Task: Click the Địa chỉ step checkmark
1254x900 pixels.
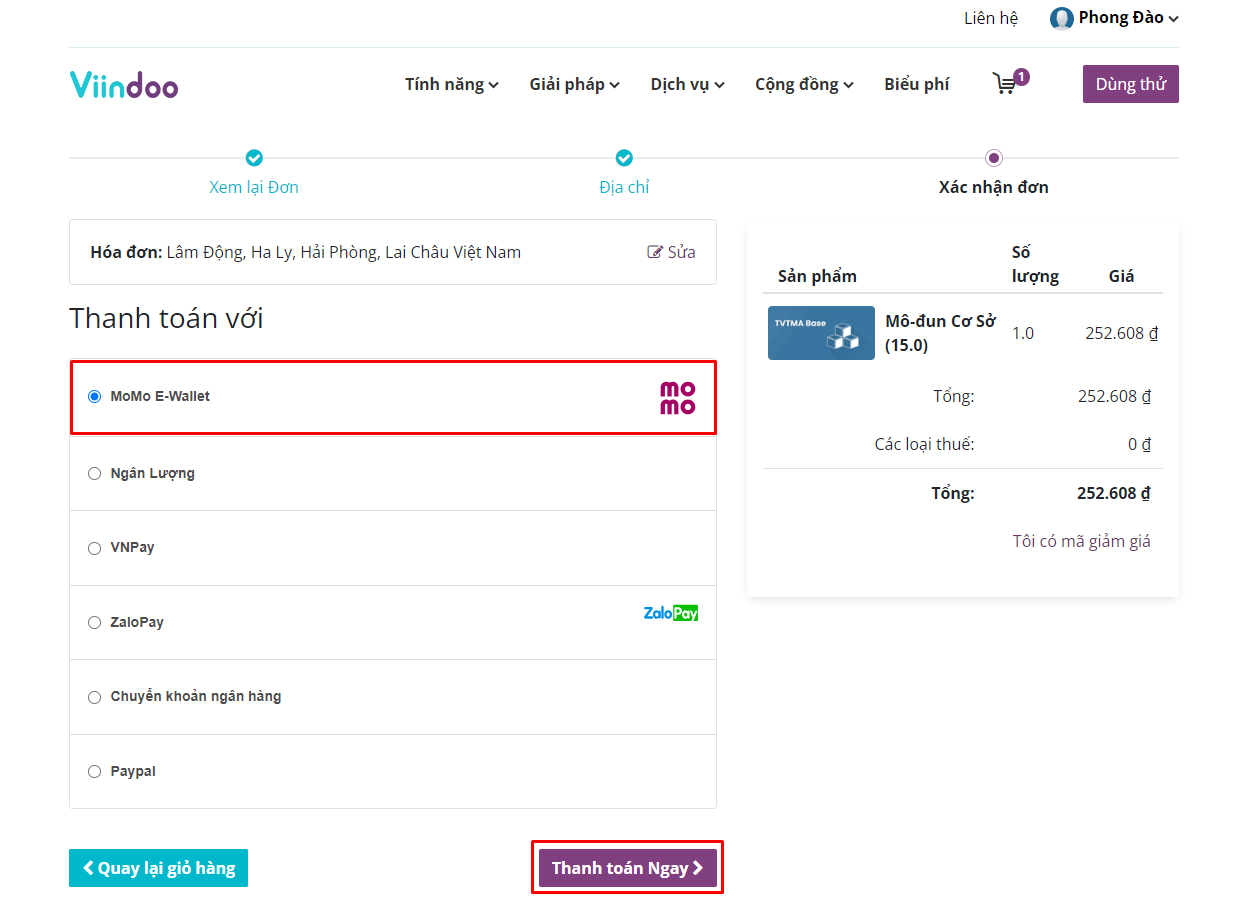Action: point(624,158)
